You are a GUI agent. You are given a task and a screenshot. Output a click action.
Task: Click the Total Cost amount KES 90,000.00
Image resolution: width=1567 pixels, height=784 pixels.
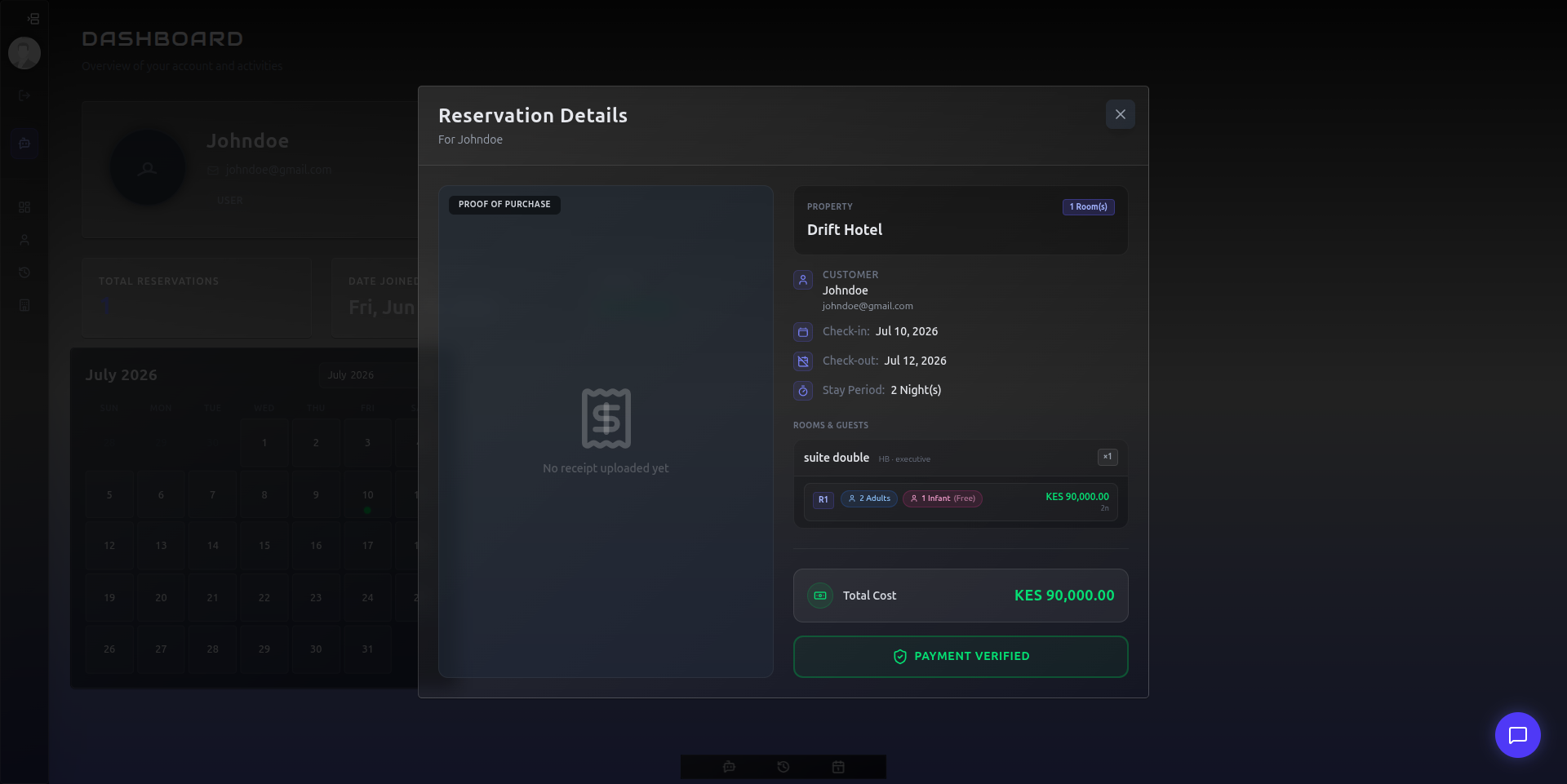tap(1064, 596)
